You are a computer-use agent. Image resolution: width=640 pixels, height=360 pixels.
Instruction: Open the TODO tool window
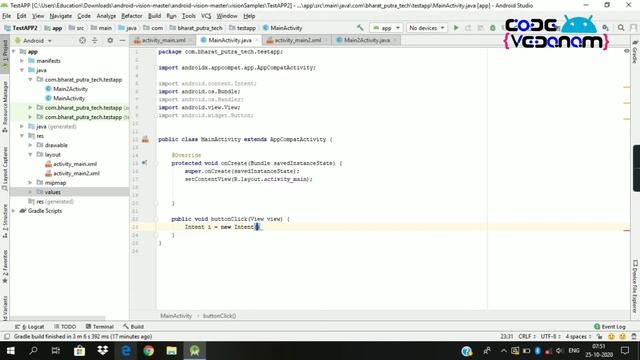click(x=65, y=327)
